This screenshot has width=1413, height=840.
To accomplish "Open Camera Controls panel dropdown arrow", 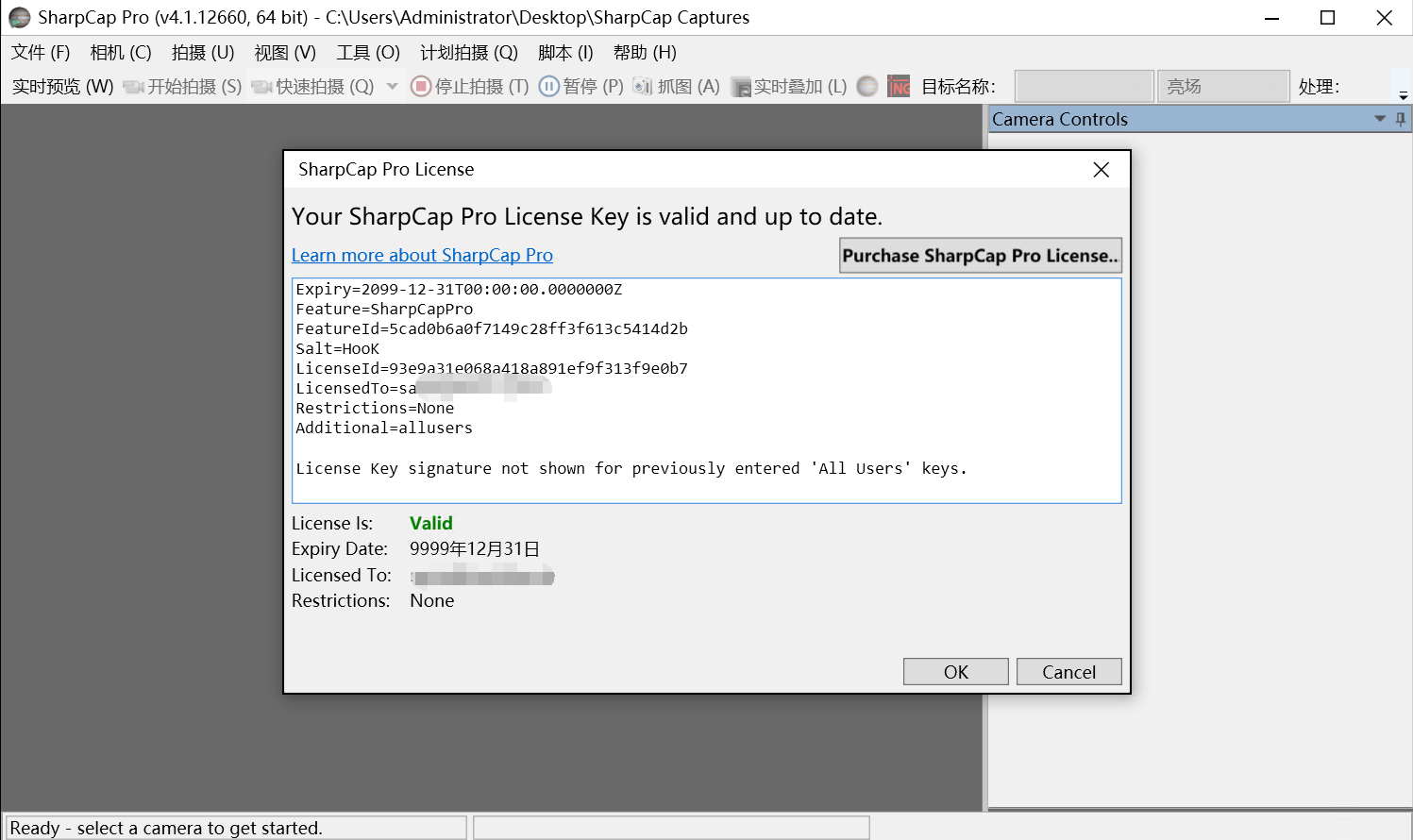I will click(x=1380, y=119).
